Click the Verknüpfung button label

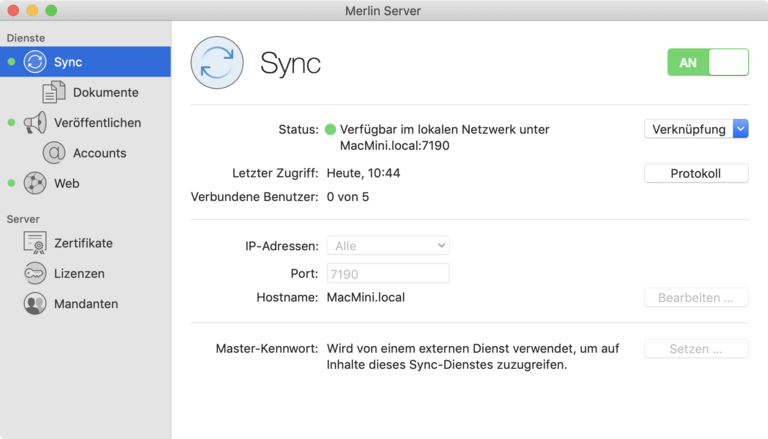pyautogui.click(x=689, y=129)
